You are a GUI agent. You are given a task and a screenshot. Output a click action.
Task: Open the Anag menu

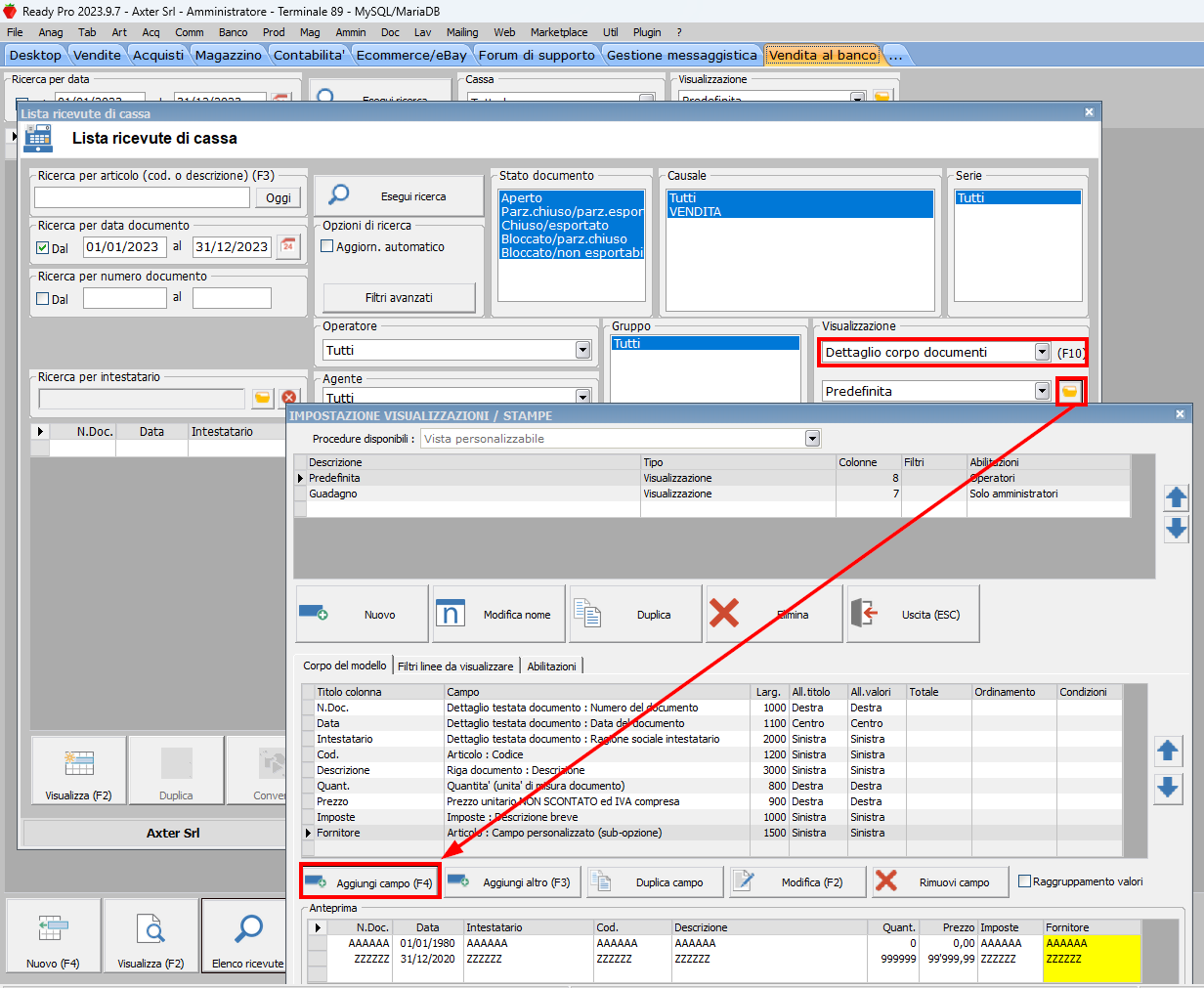coord(51,32)
